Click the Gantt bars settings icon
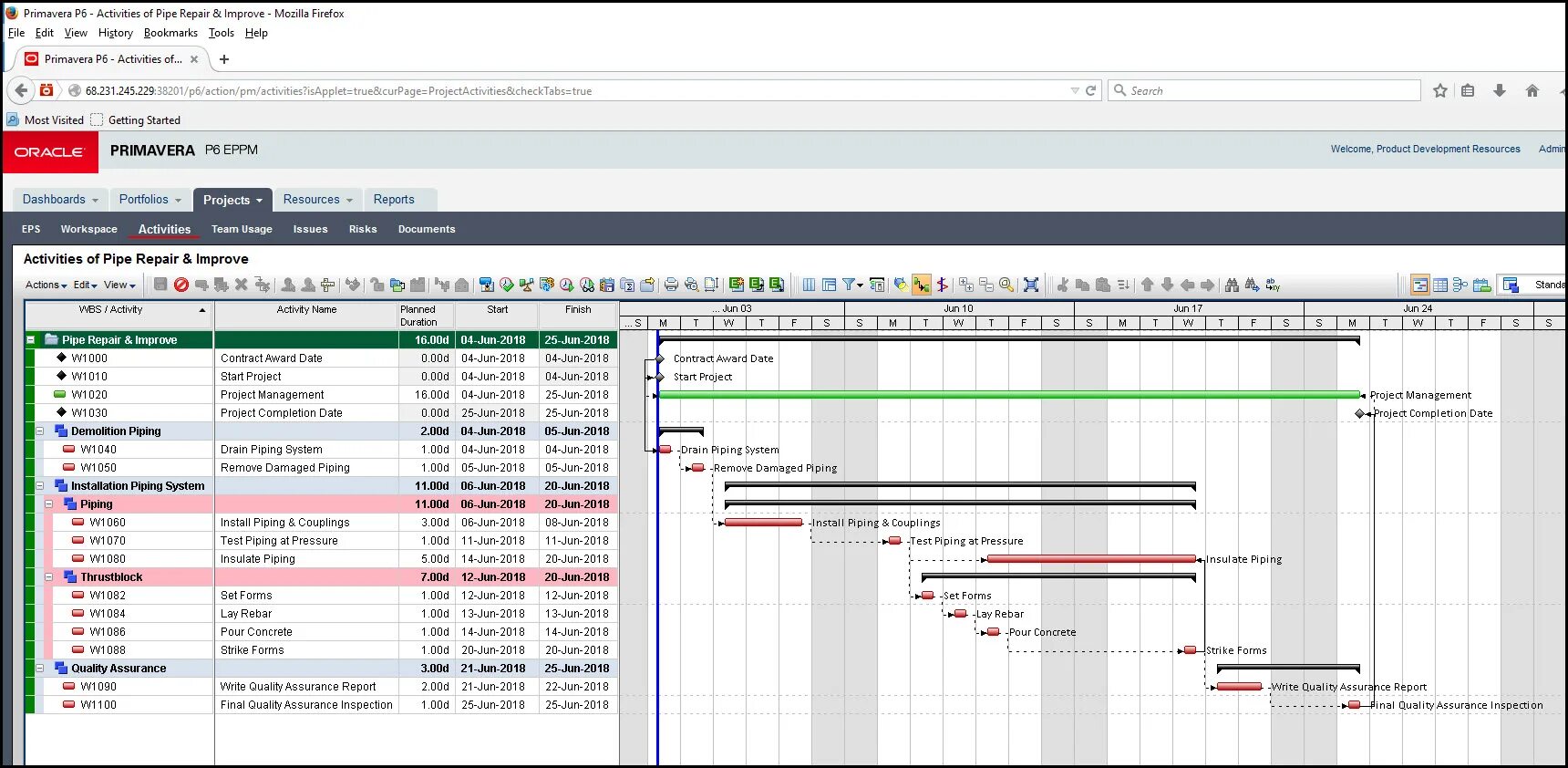Viewport: 1568px width, 768px height. (877, 285)
